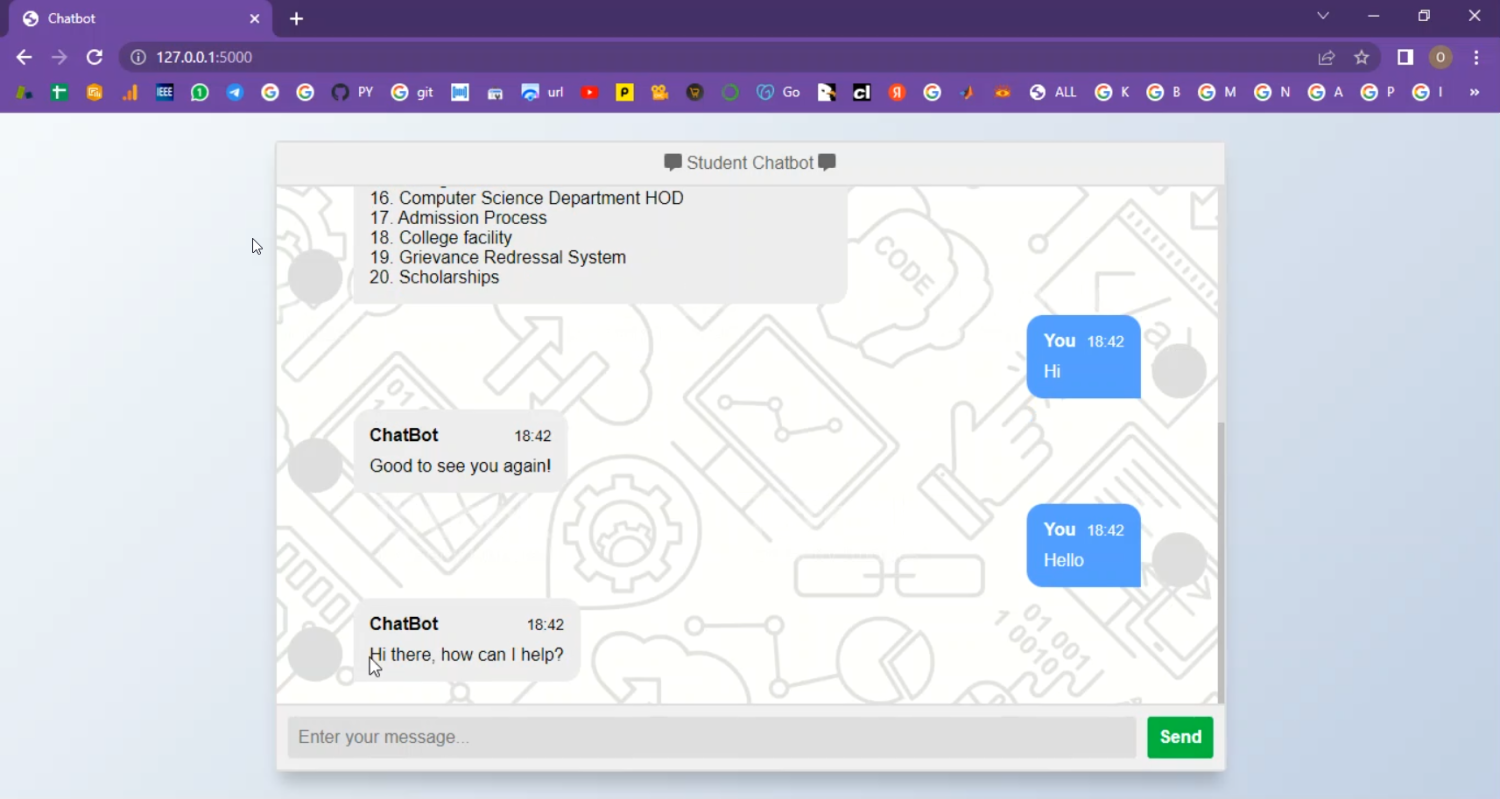
Task: Focus the 'Enter your message...' input field
Action: pyautogui.click(x=712, y=737)
